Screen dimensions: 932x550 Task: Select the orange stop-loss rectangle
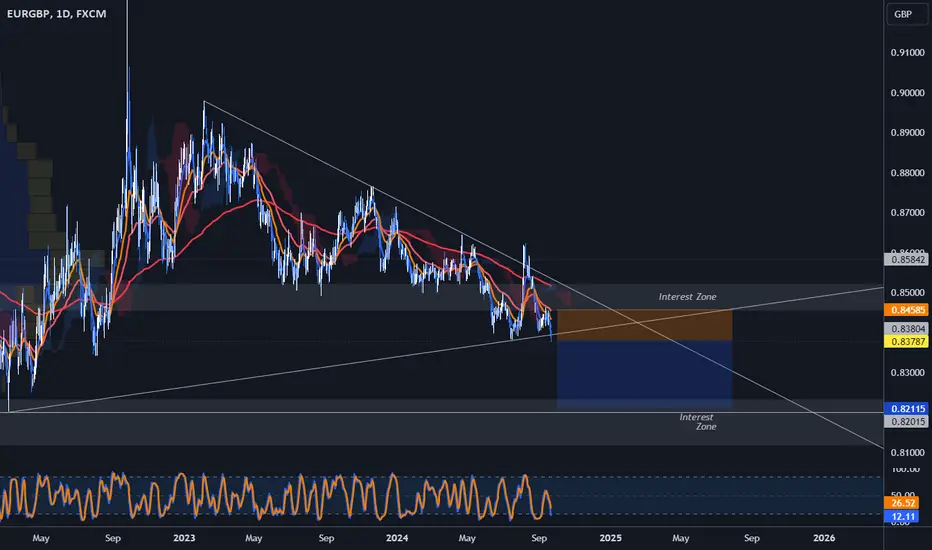644,325
